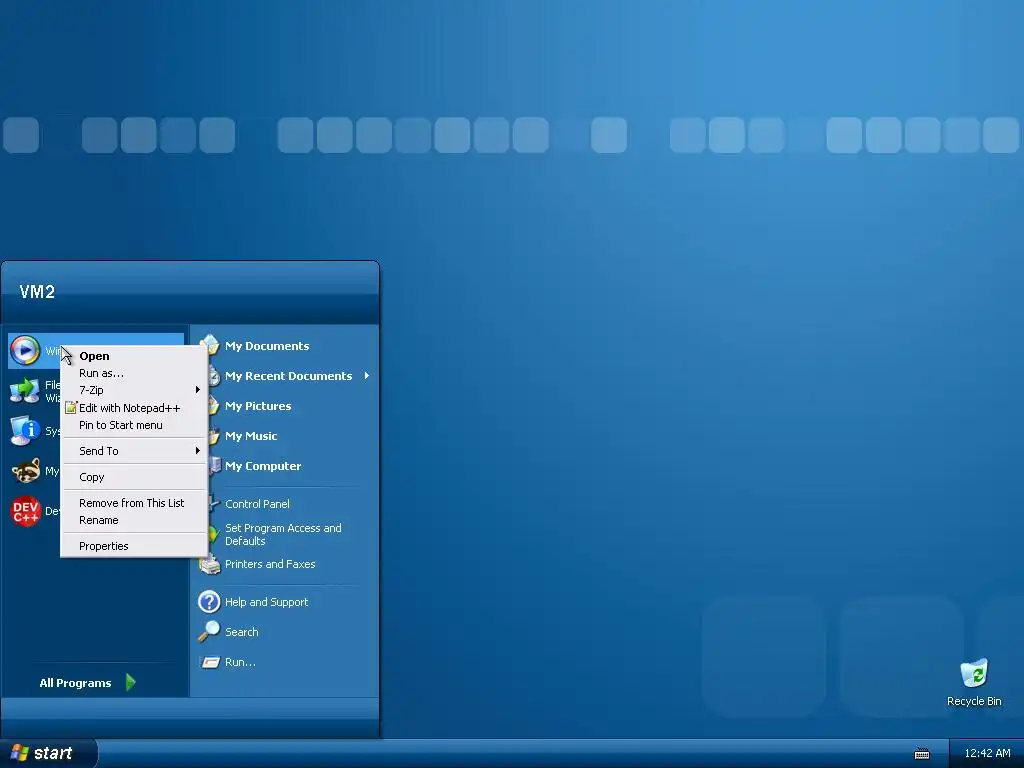Expand My Recent Documents submenu arrow

click(x=367, y=376)
